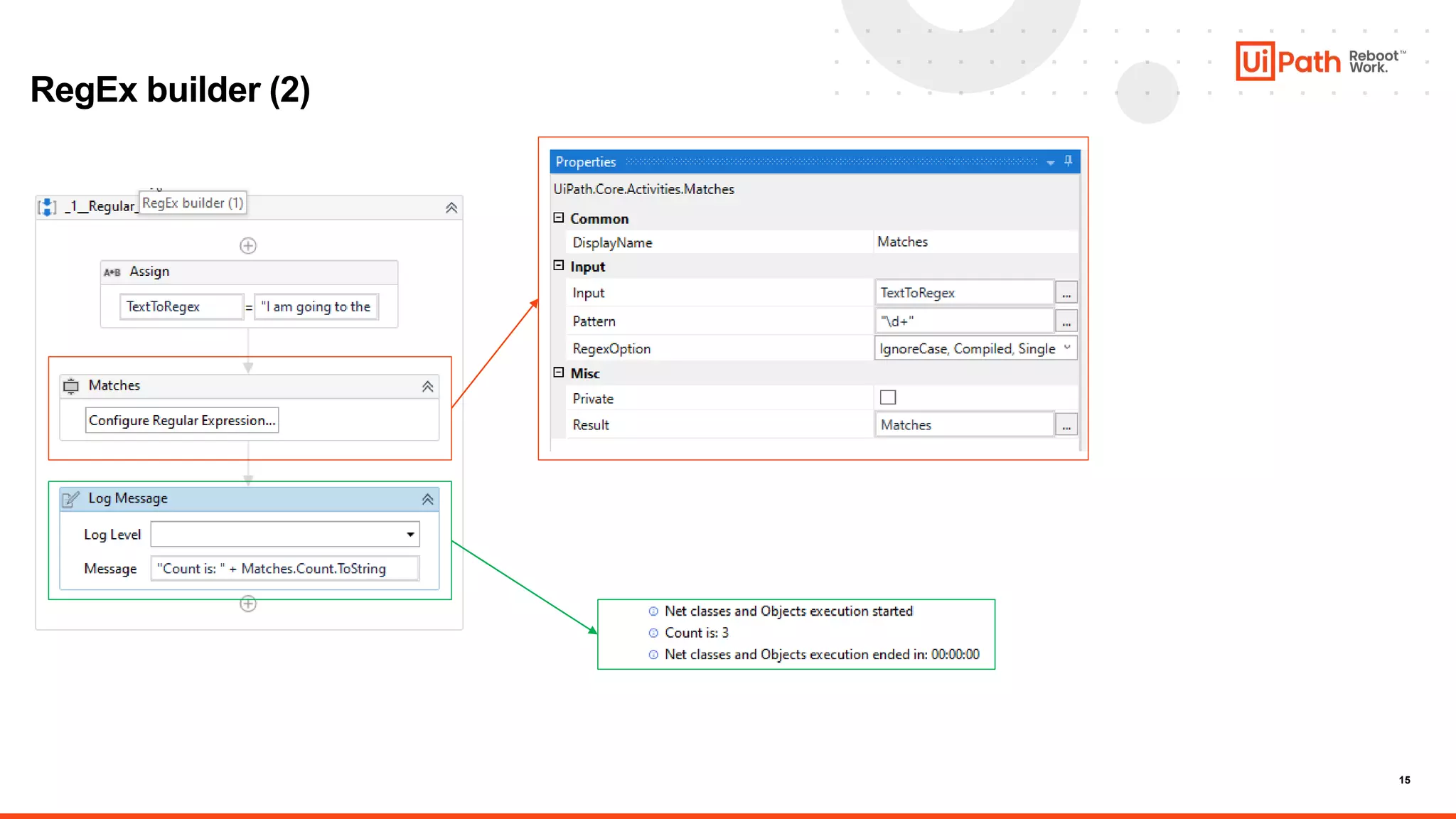
Task: Click the Log Message activity icon
Action: coord(71,499)
